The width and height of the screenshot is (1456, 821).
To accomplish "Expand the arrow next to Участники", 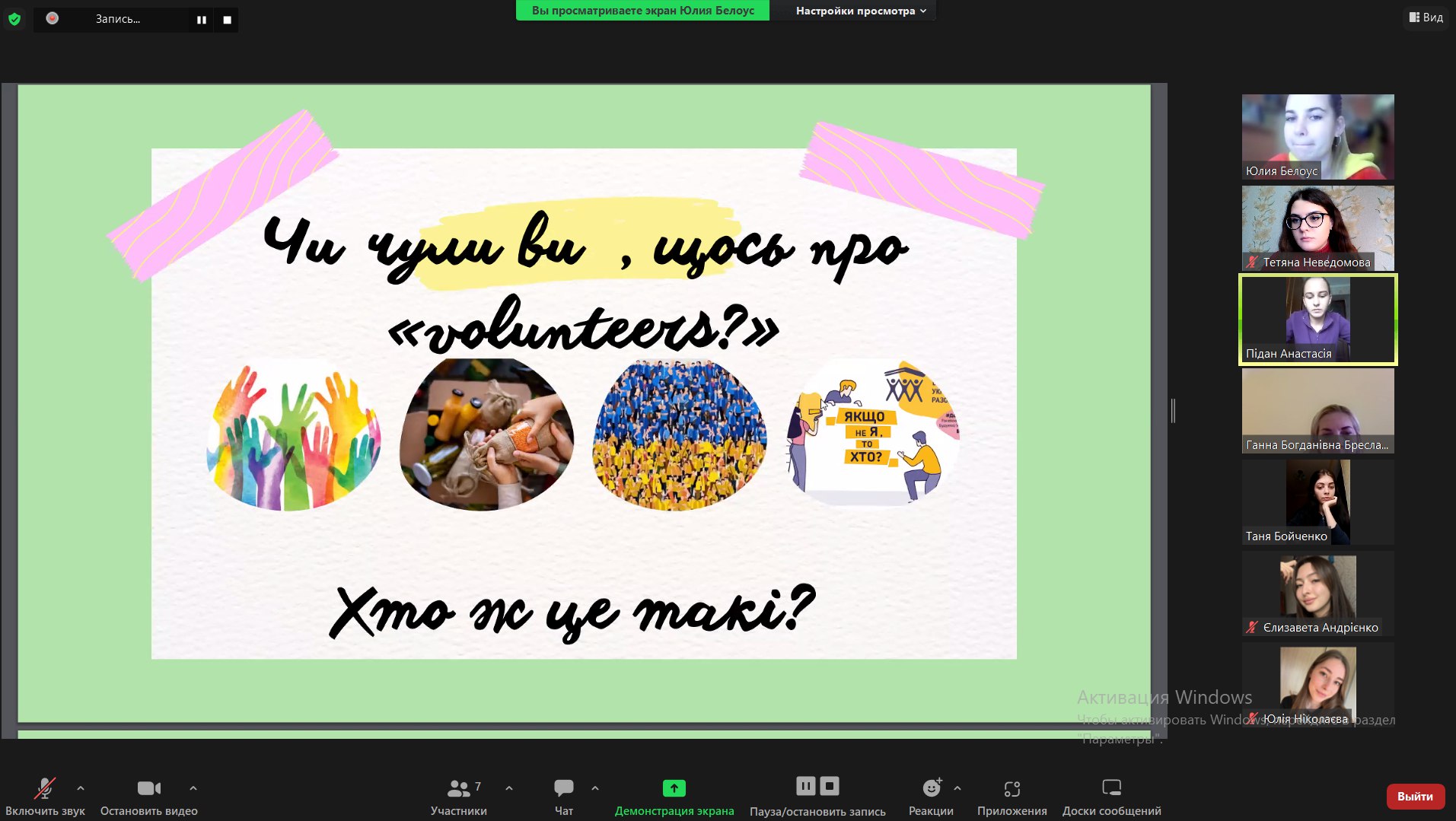I will click(x=509, y=788).
